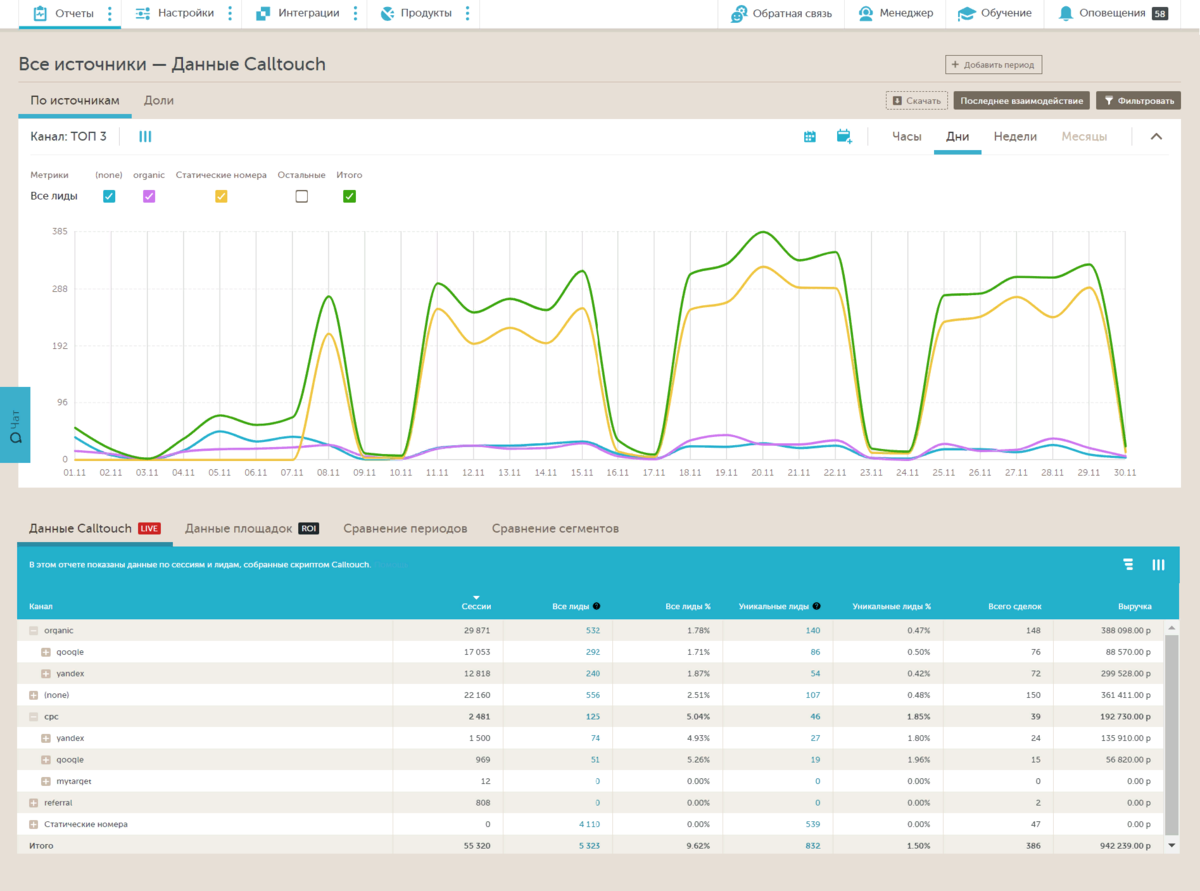Toggle the (none) series checkbox
This screenshot has height=891, width=1200.
point(109,196)
